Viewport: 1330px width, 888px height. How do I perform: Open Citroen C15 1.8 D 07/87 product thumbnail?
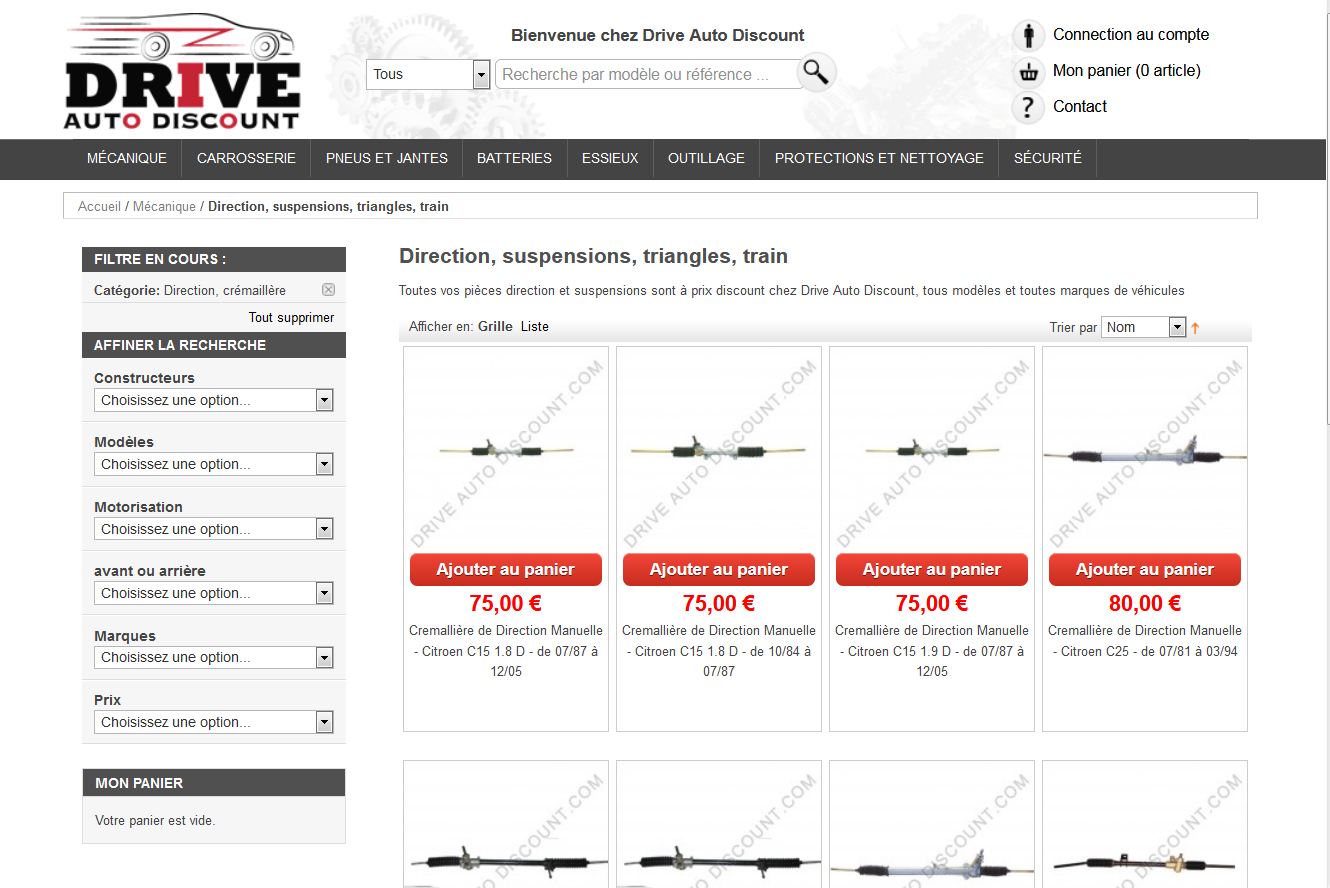coord(506,451)
